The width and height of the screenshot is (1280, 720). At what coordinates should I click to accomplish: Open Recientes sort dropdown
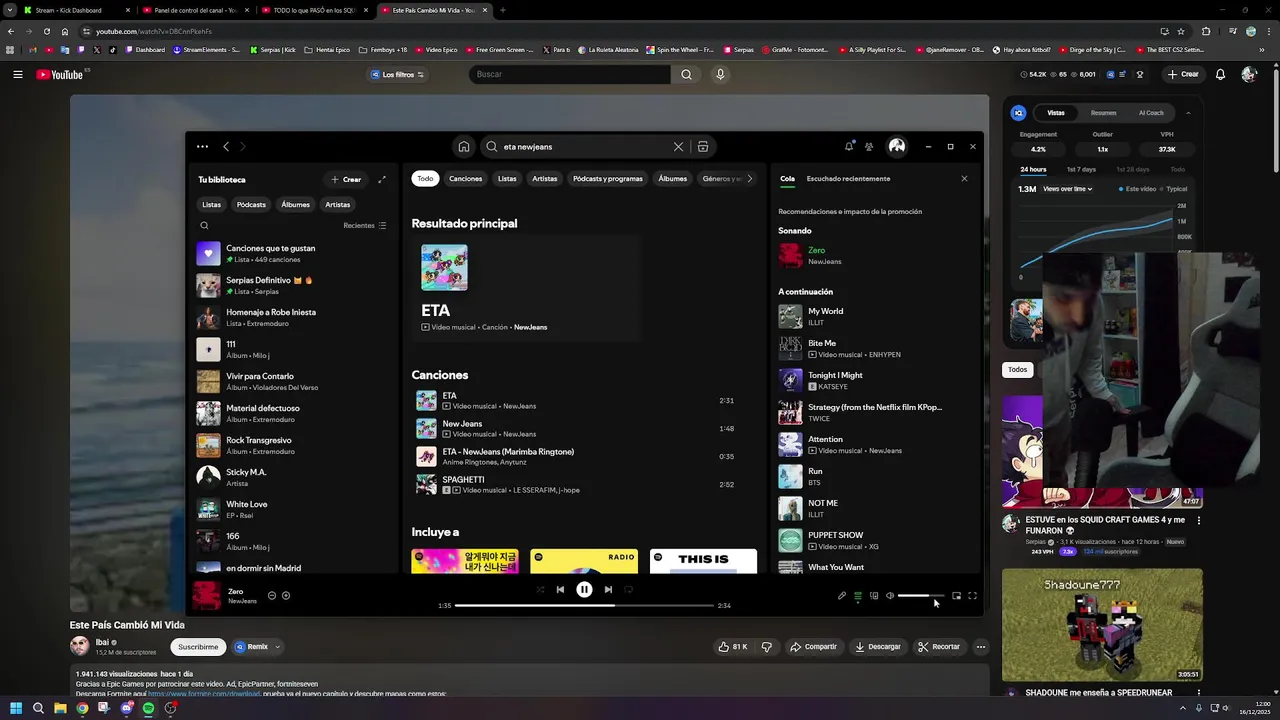(365, 226)
